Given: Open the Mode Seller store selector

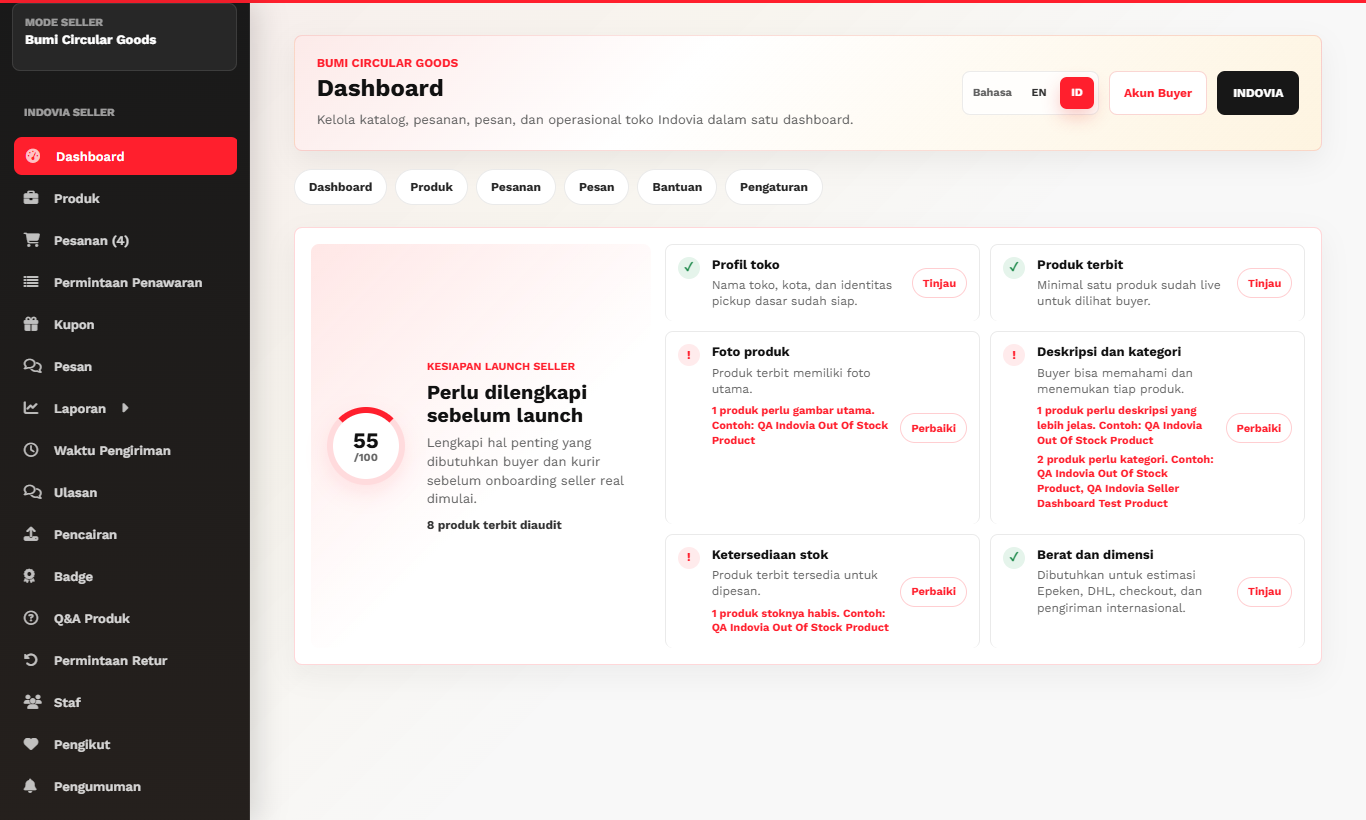Looking at the screenshot, I should pos(124,37).
